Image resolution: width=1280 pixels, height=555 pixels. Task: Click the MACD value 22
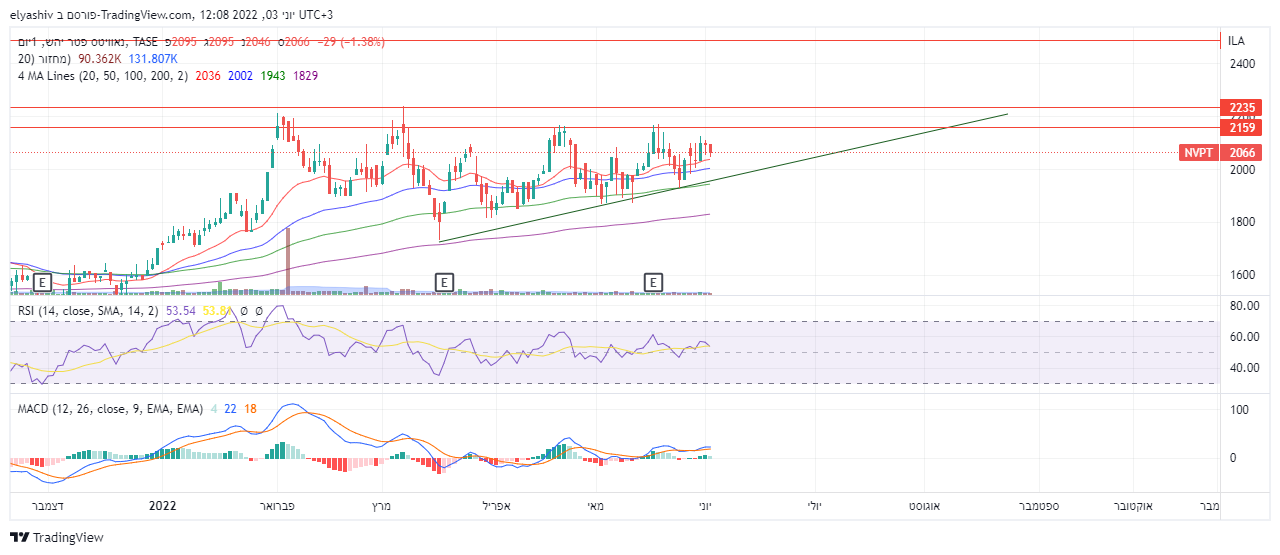[x=230, y=409]
